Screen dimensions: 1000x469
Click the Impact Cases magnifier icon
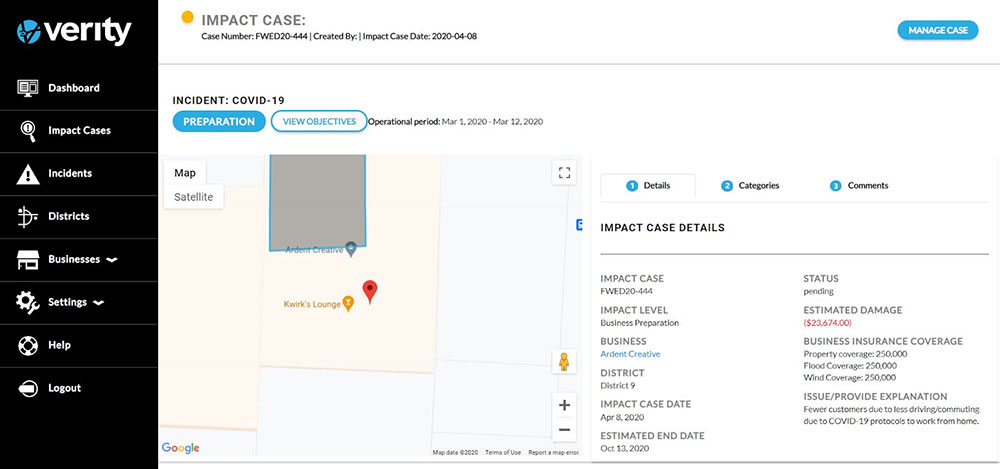[28, 131]
